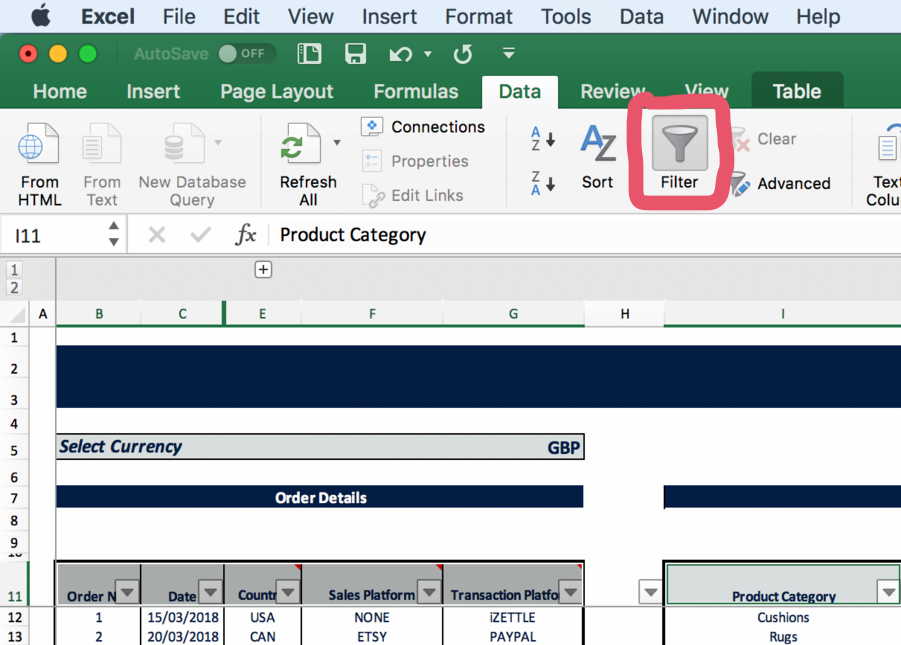901x645 pixels.
Task: Open the Help menu
Action: pos(818,16)
